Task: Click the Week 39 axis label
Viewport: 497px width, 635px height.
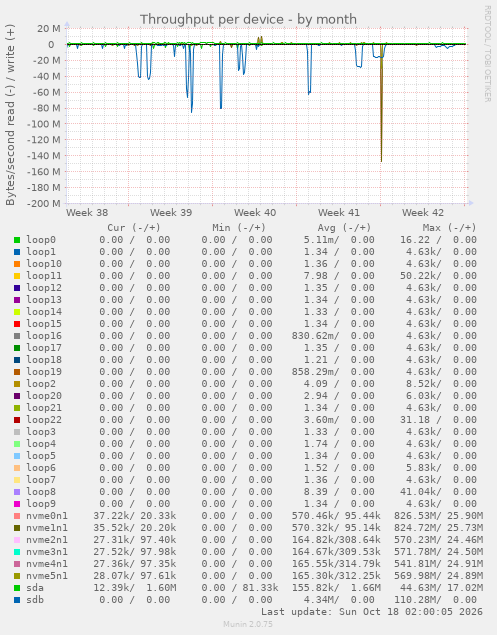Action: [x=171, y=213]
